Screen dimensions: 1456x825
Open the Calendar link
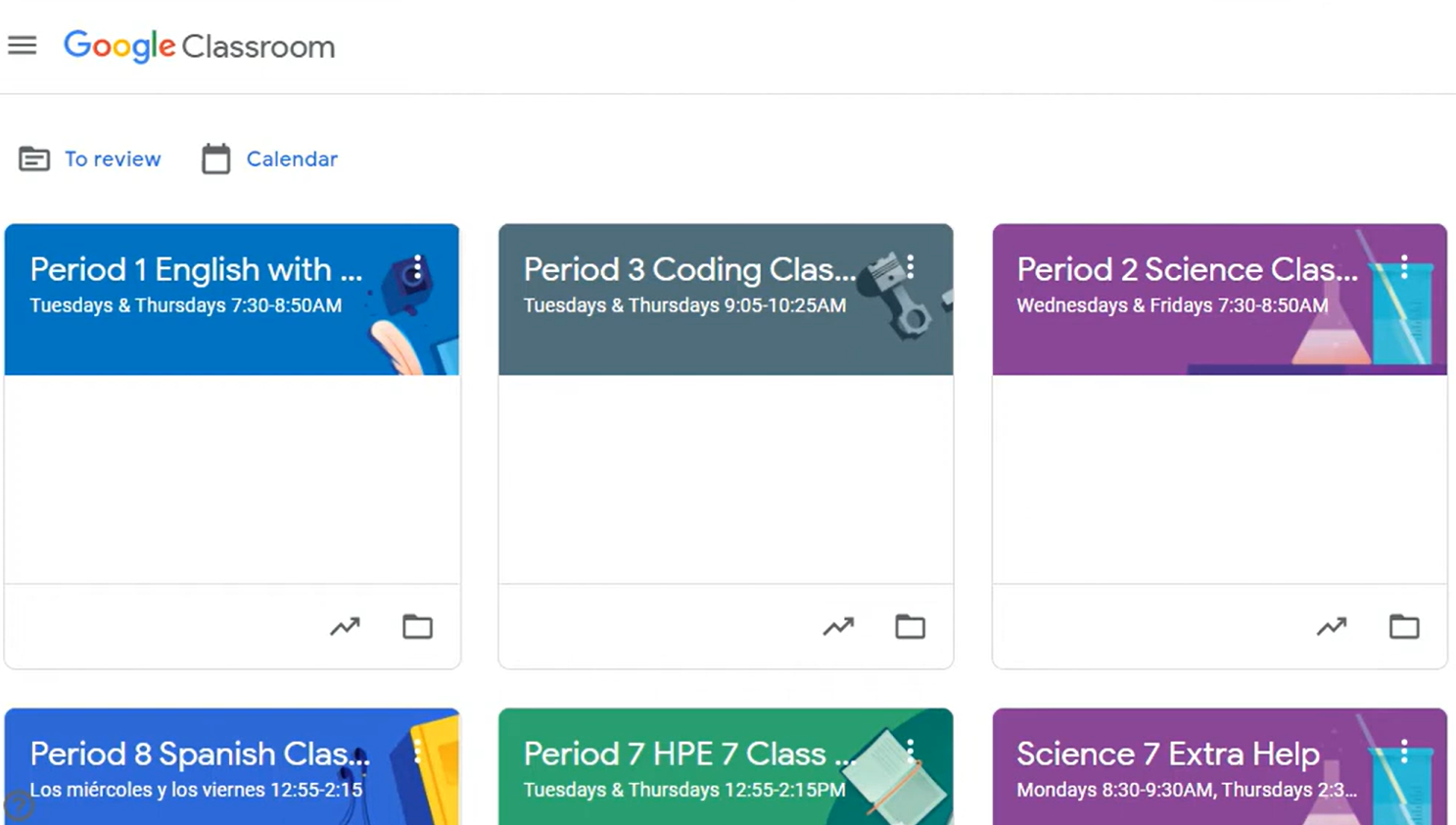[x=292, y=159]
